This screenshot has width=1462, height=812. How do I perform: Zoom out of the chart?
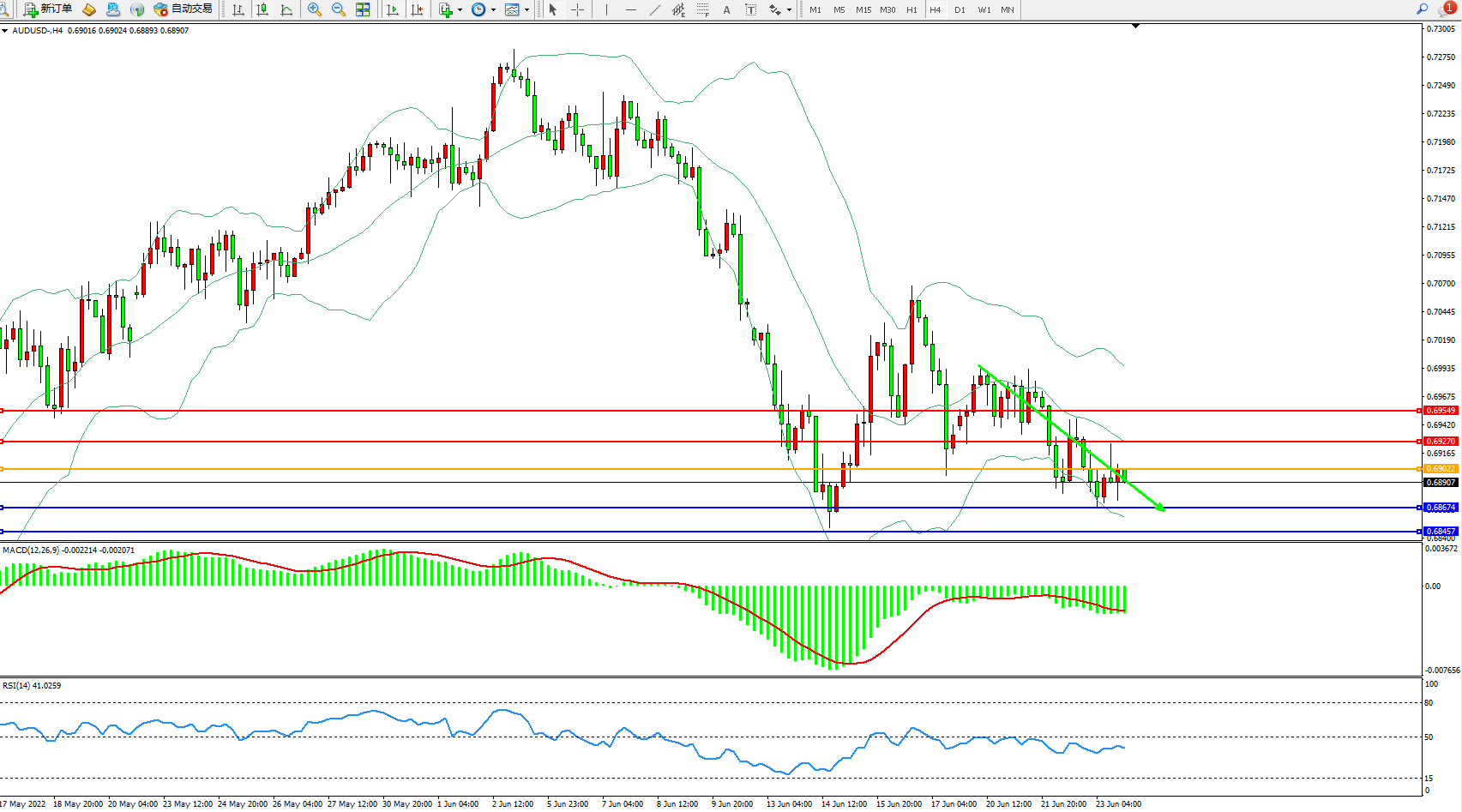(x=339, y=9)
